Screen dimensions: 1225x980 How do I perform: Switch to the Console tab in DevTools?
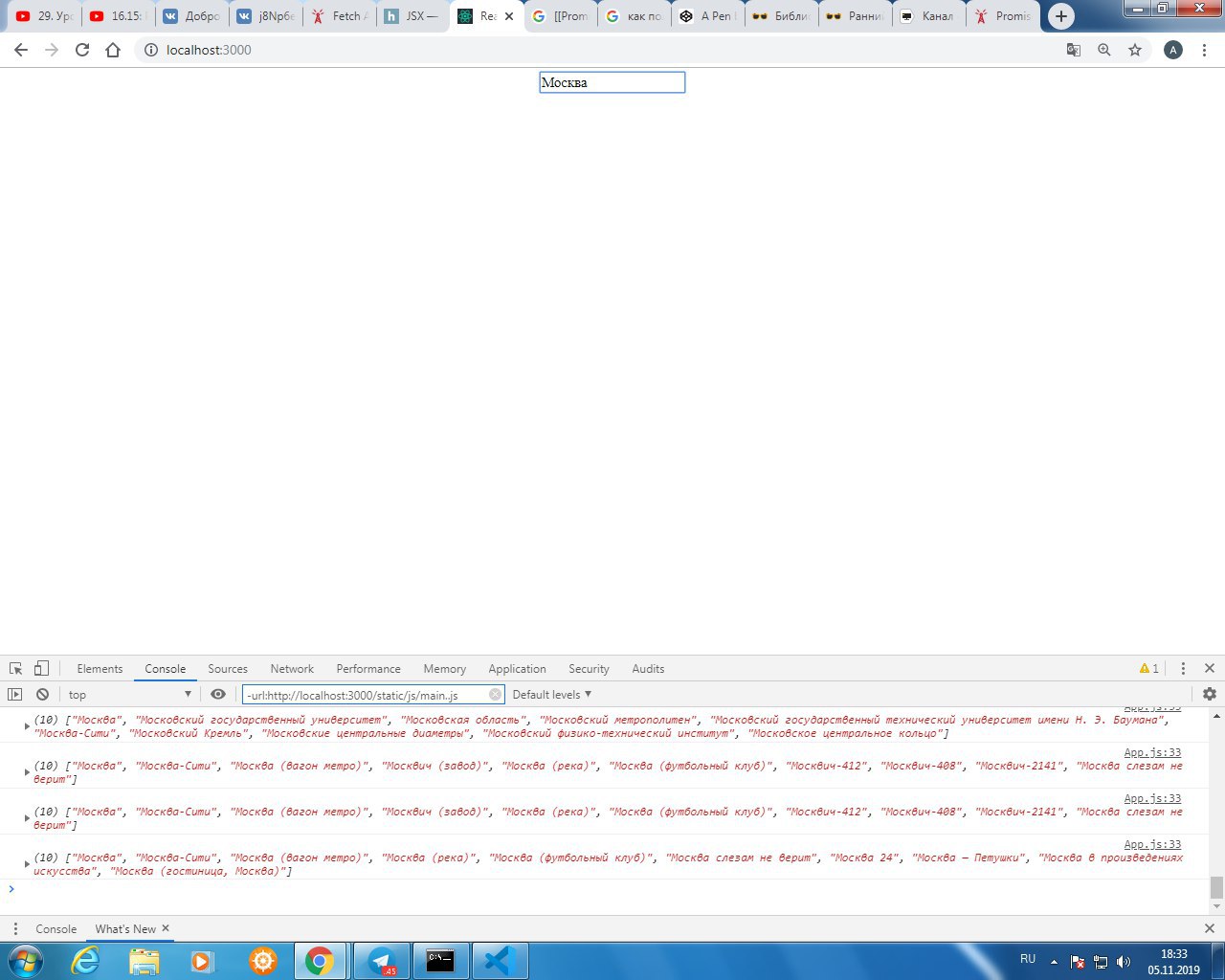coord(166,668)
